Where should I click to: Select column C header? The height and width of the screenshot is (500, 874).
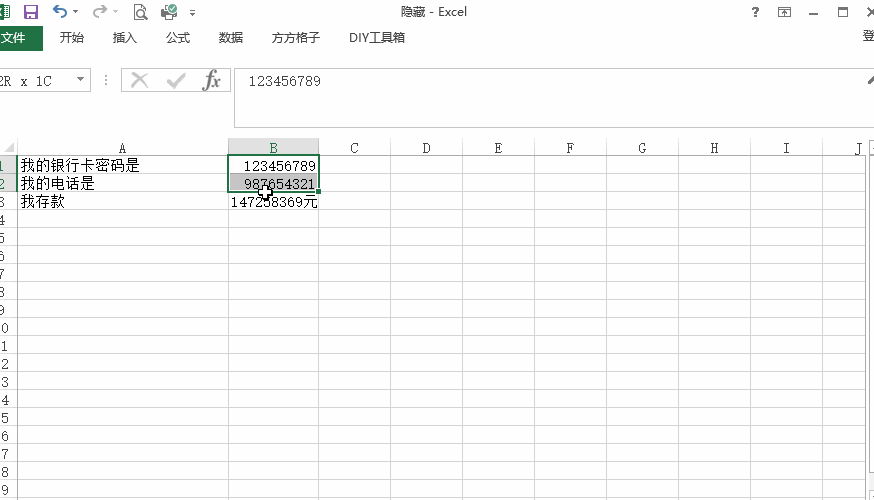pyautogui.click(x=354, y=148)
